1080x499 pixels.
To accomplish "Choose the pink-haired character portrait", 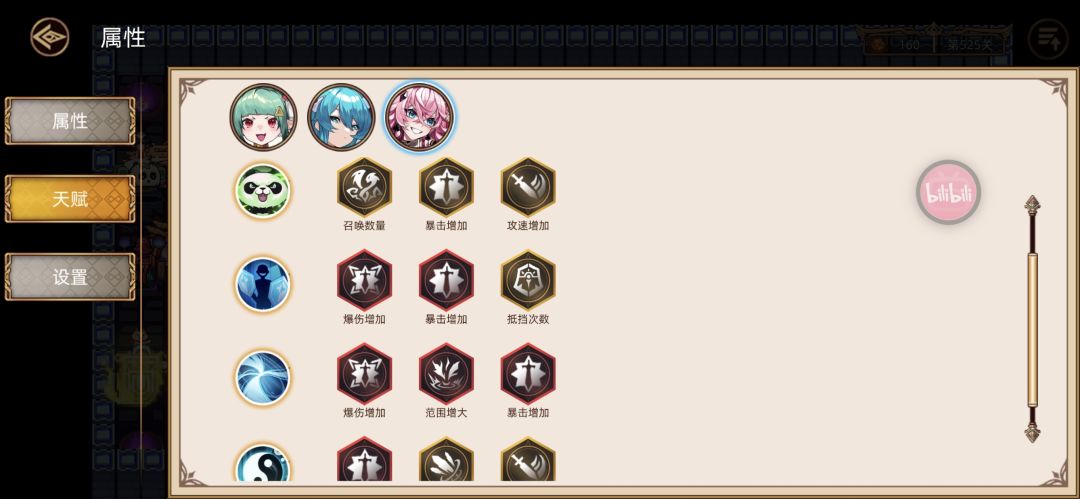I will (x=419, y=117).
